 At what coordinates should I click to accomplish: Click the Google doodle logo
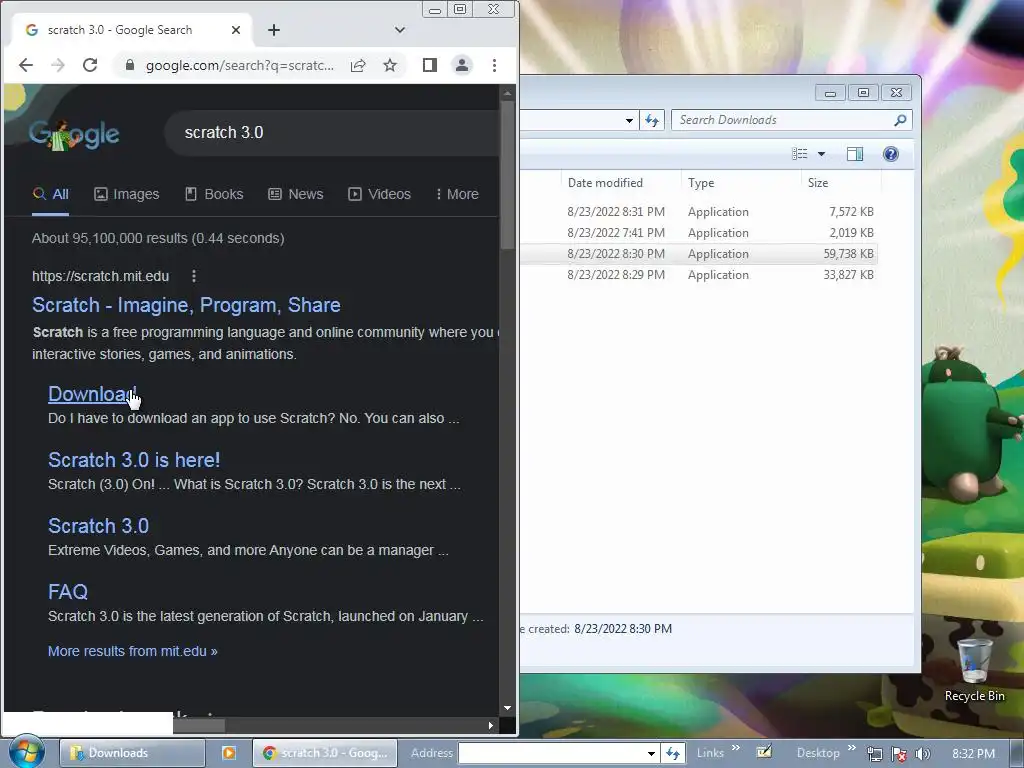pos(74,135)
